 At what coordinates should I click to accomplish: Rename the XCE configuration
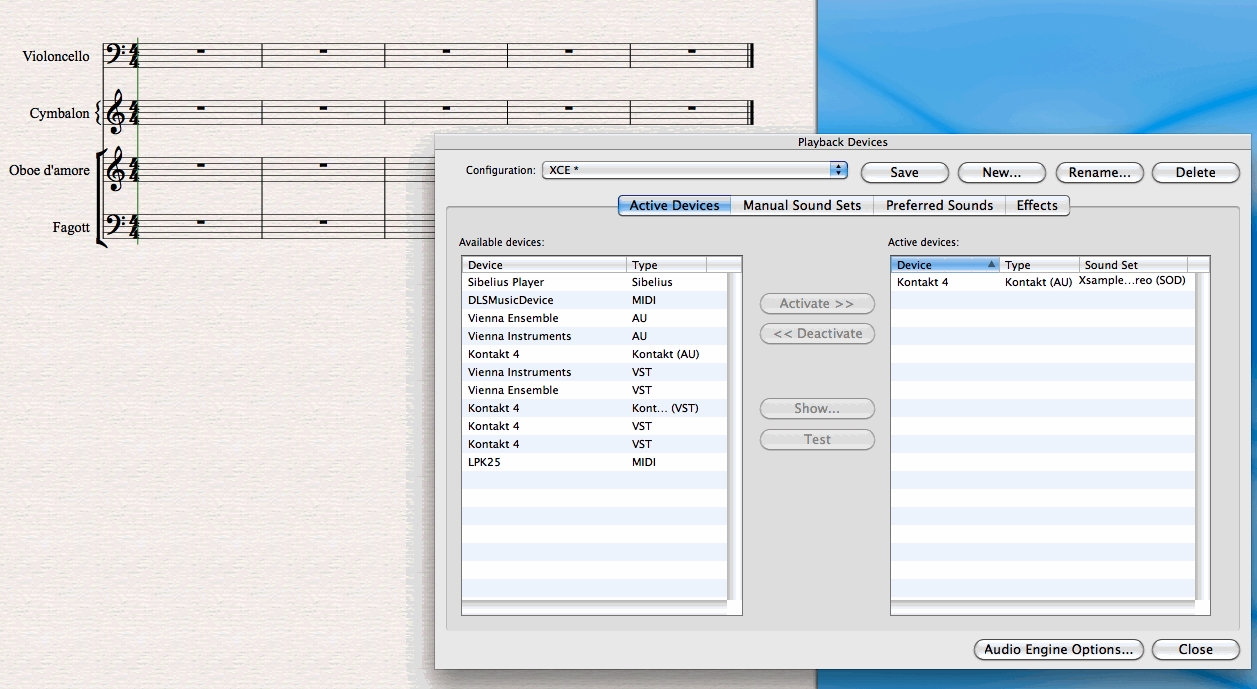tap(1099, 172)
